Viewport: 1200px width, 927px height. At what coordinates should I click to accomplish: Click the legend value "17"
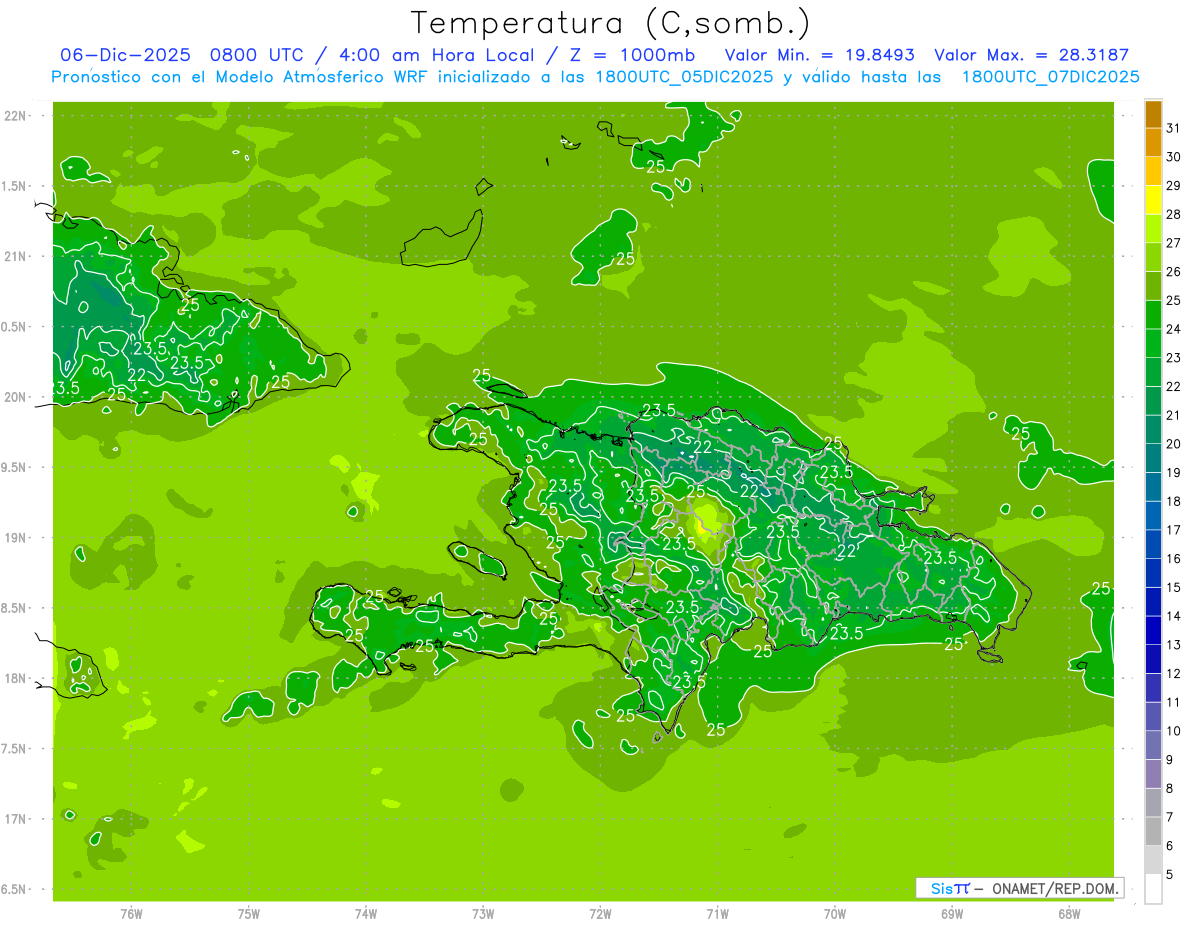point(1173,530)
